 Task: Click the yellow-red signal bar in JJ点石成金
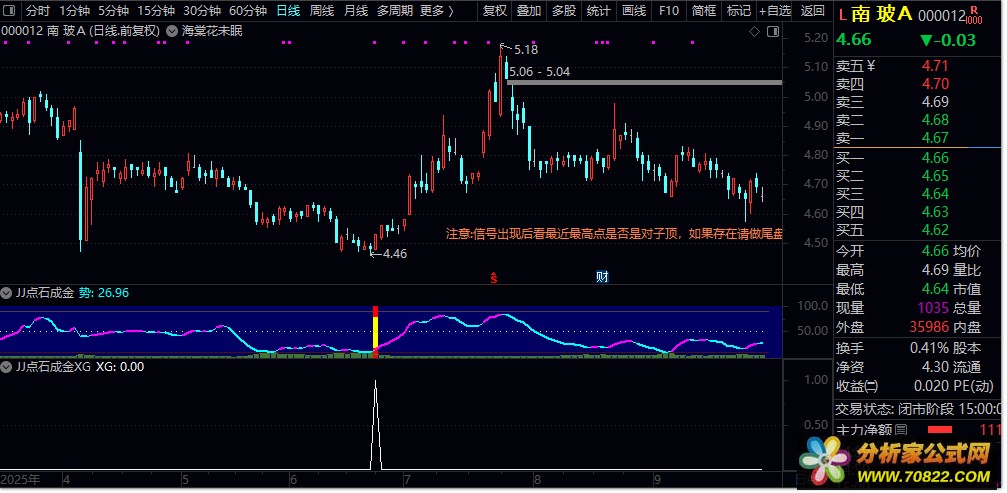tap(376, 329)
